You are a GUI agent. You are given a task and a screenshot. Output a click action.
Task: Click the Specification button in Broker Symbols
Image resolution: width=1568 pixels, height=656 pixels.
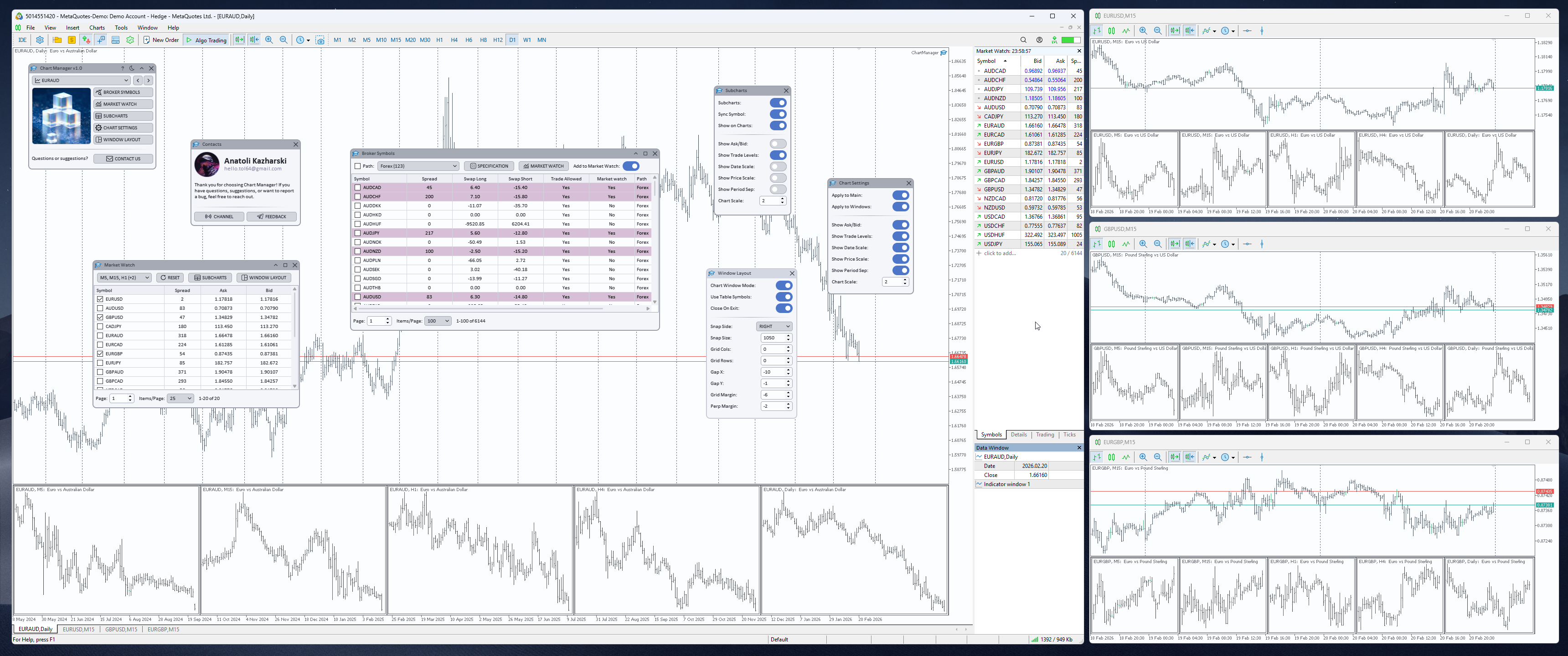click(x=489, y=166)
